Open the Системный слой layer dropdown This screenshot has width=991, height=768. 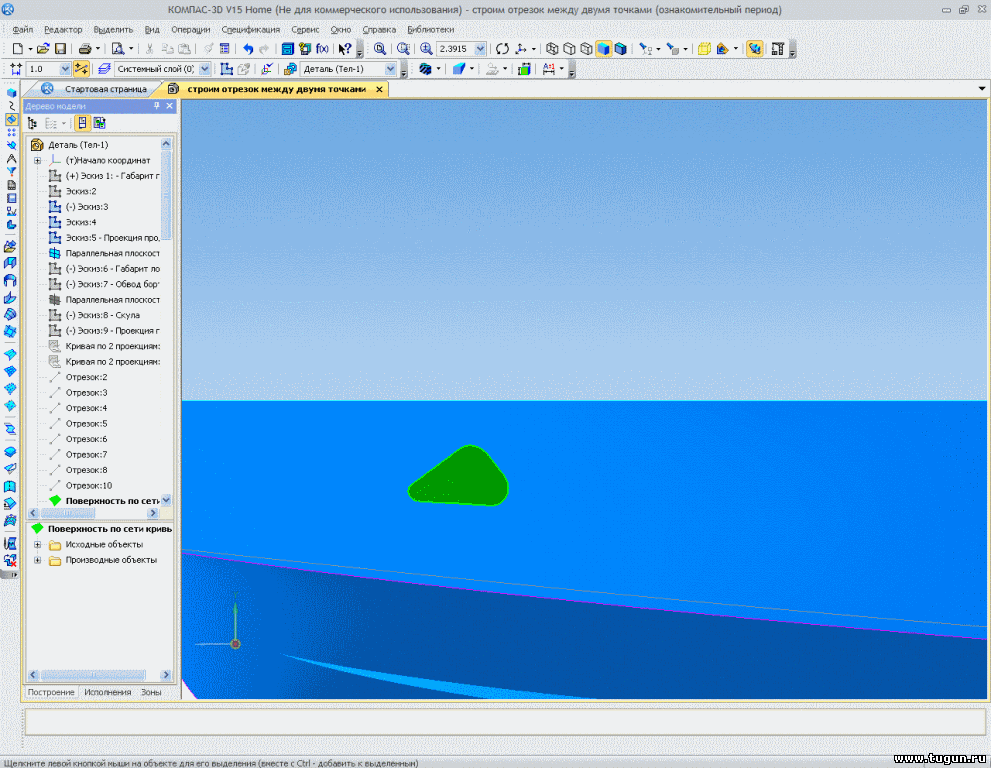[x=205, y=69]
